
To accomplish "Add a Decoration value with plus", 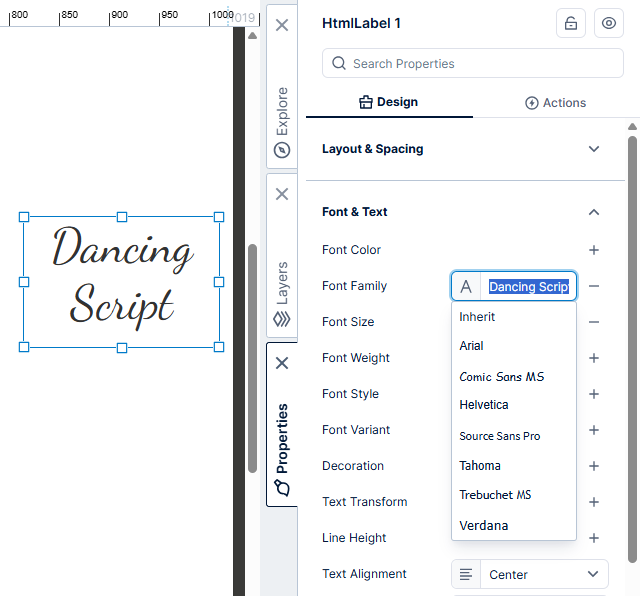I will pyautogui.click(x=594, y=466).
